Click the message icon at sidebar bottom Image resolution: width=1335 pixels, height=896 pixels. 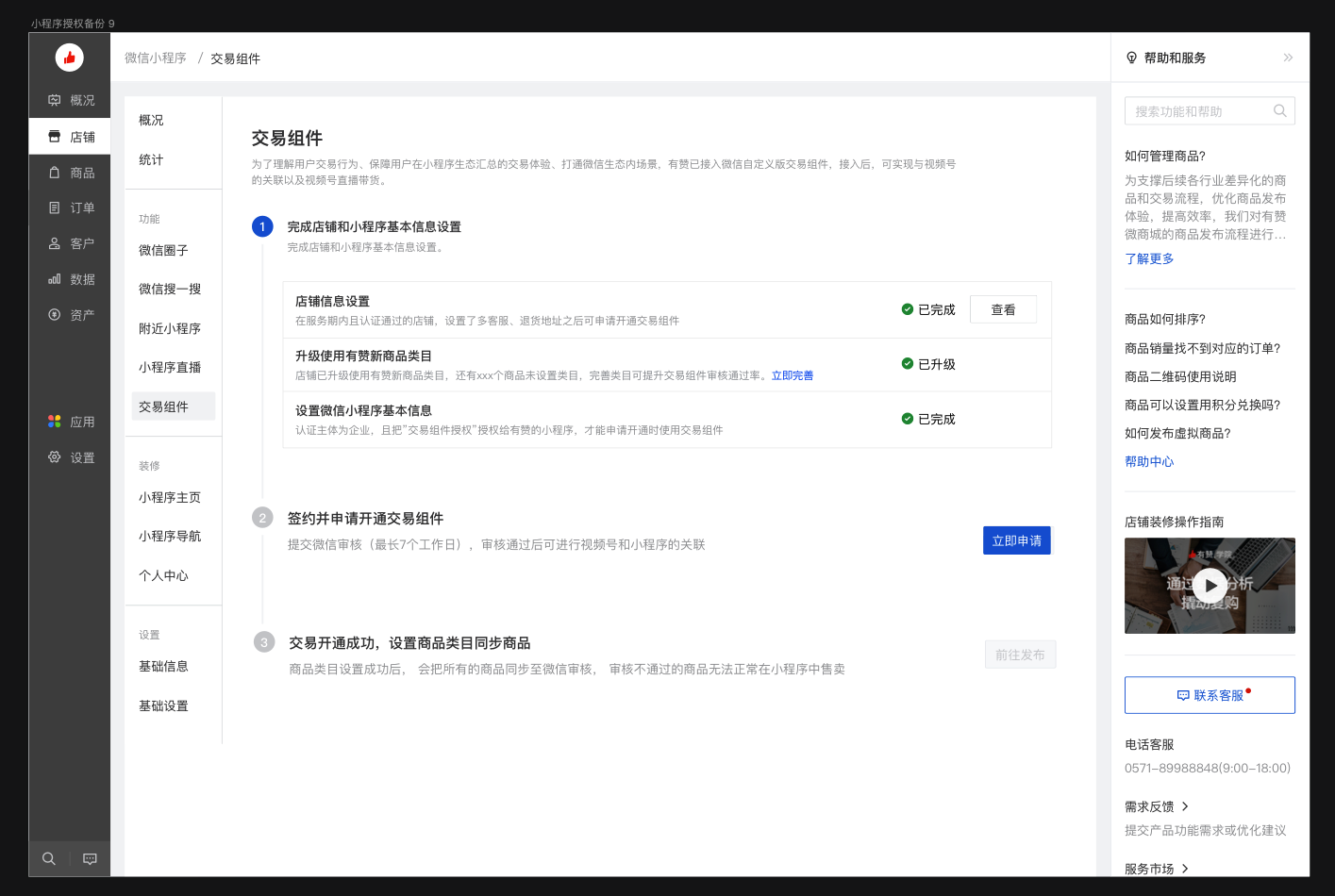[90, 858]
